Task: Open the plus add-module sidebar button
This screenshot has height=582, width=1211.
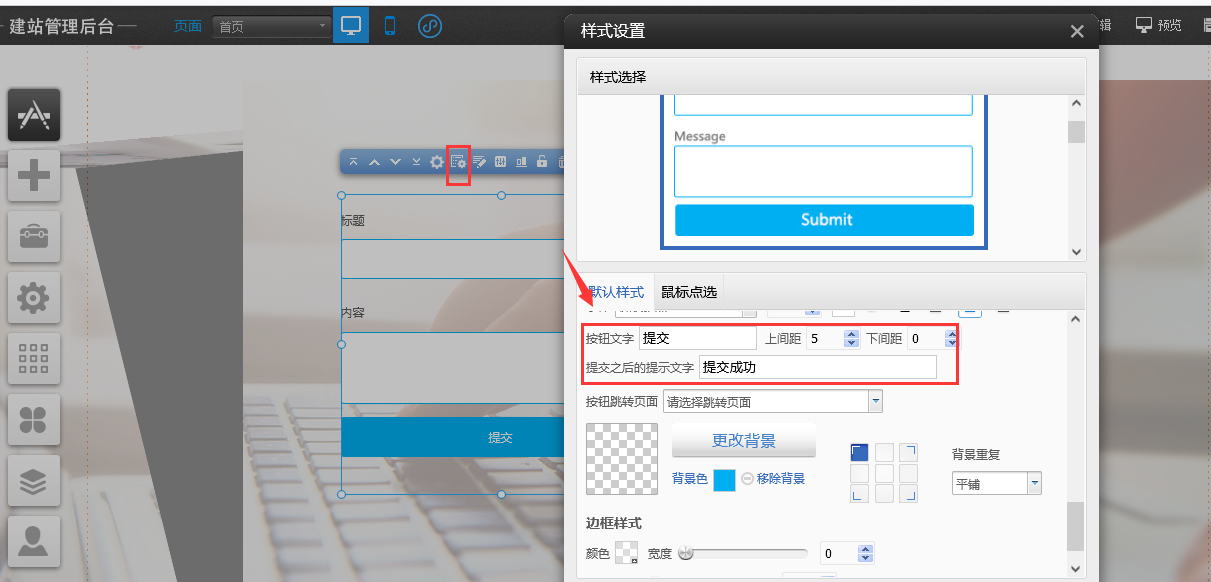Action: click(x=34, y=176)
